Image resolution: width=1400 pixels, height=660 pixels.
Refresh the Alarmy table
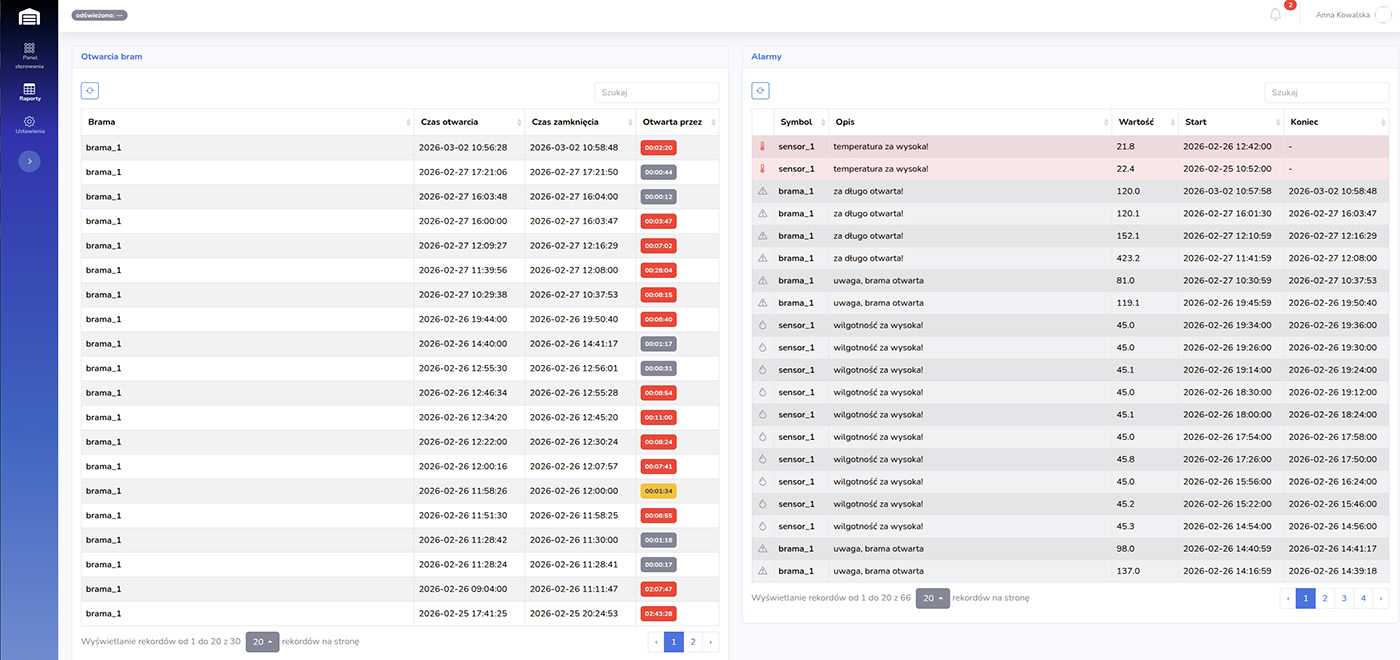(760, 91)
